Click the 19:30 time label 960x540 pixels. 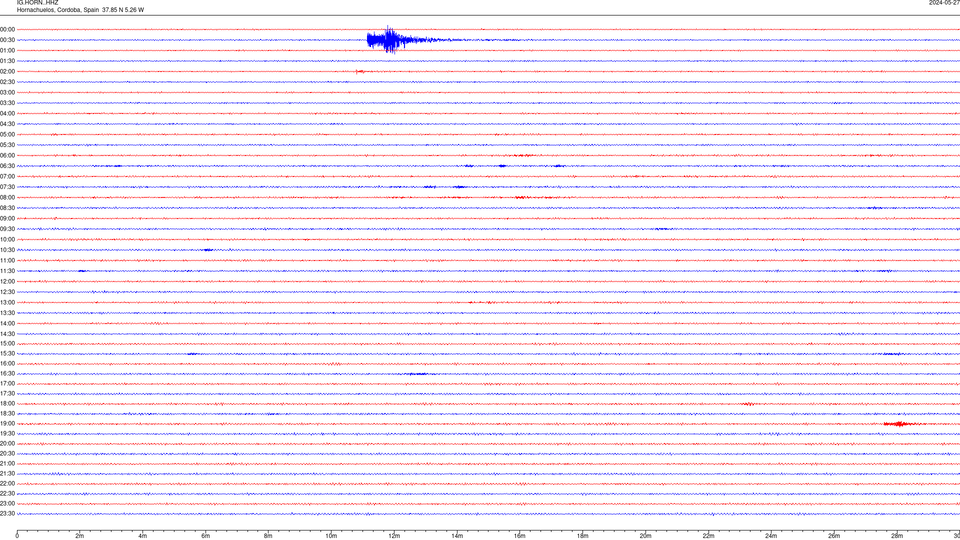(7, 433)
